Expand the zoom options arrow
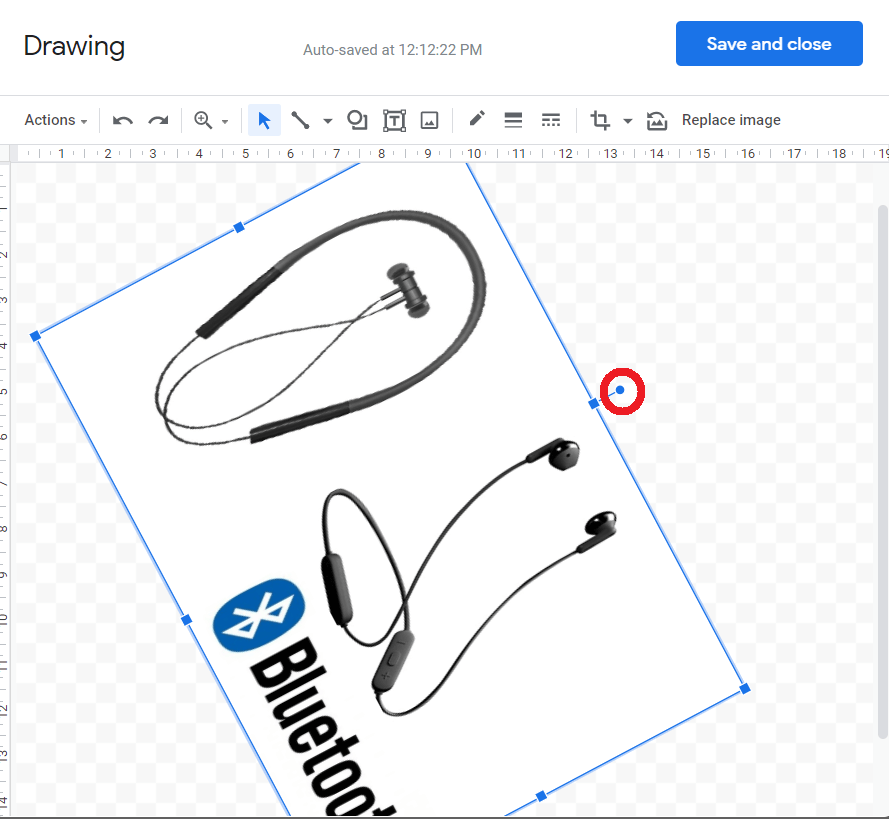Viewport: 889px width, 819px height. click(x=225, y=121)
